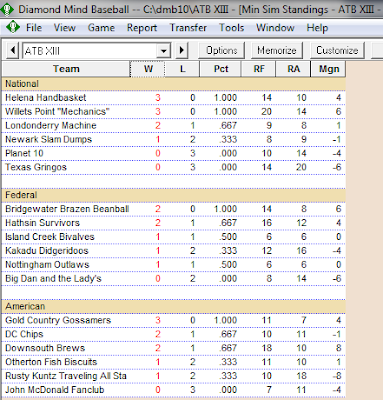Viewport: 383px width, 400px height.
Task: Sort by the RF column header
Action: click(x=258, y=69)
